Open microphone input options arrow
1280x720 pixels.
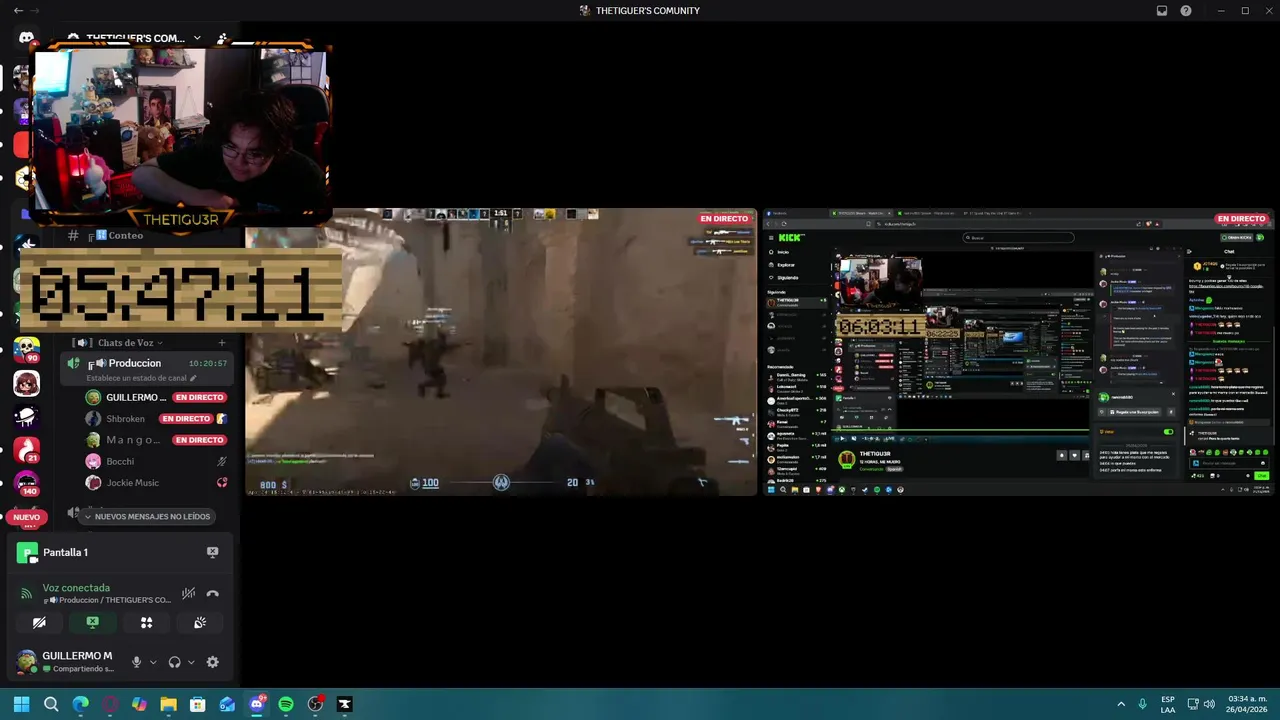point(153,662)
